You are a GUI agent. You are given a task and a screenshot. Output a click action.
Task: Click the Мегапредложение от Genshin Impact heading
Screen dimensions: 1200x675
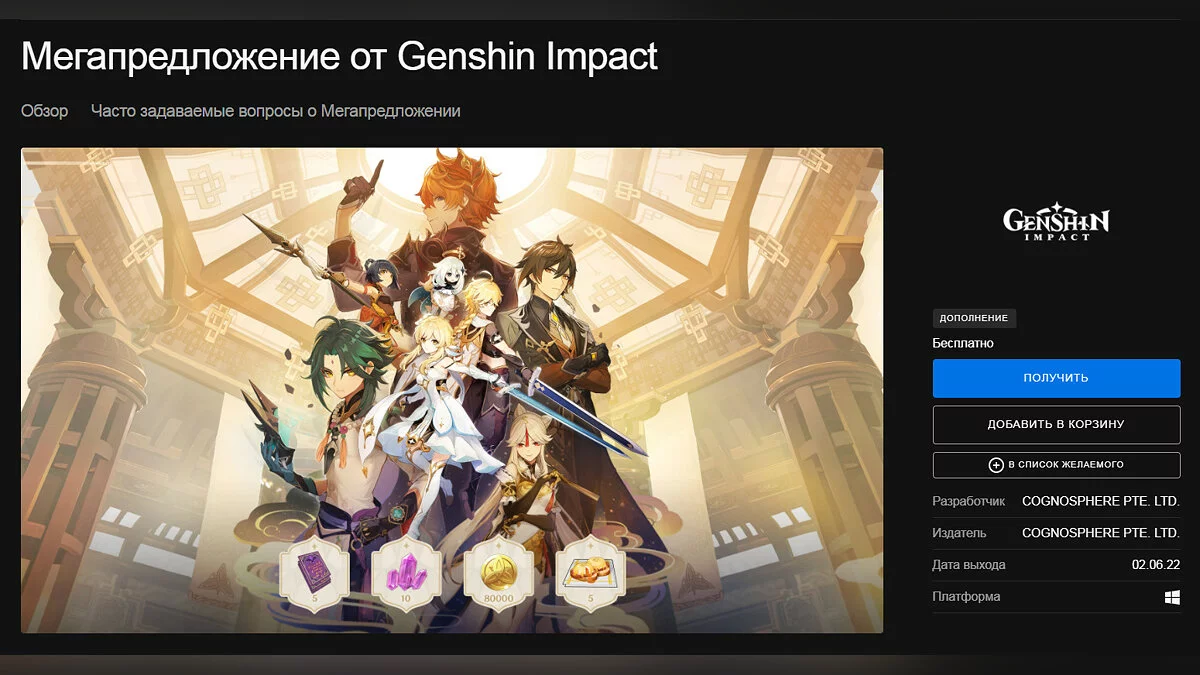point(340,57)
